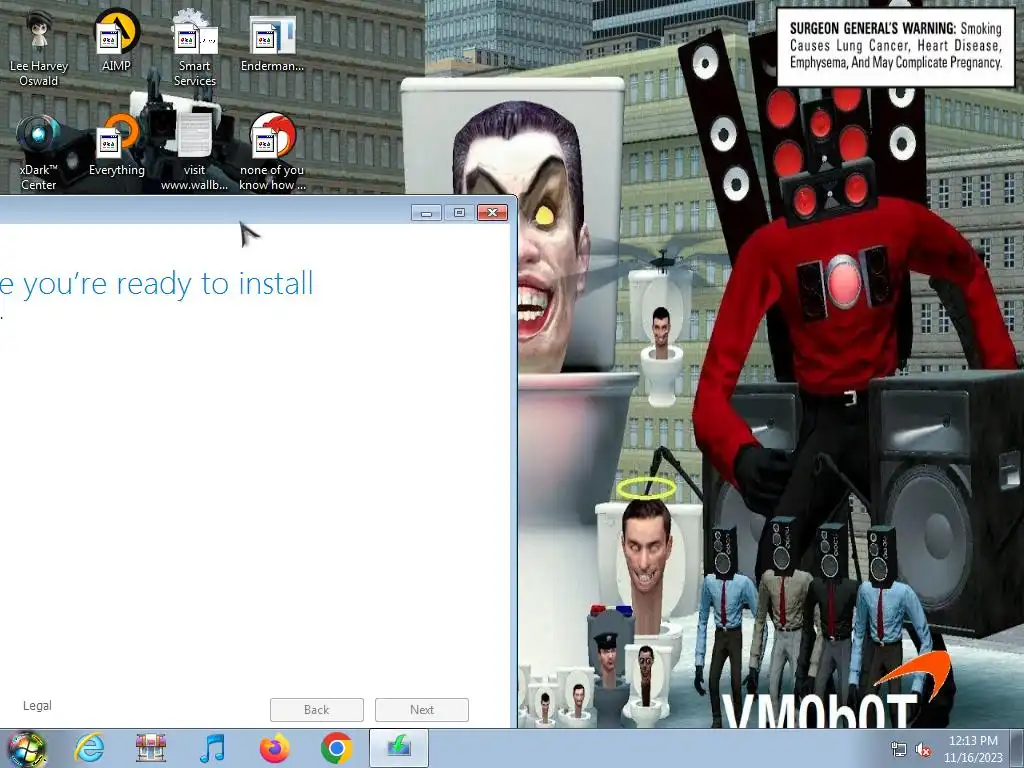Open the AIMP desktop shortcut

point(116,41)
